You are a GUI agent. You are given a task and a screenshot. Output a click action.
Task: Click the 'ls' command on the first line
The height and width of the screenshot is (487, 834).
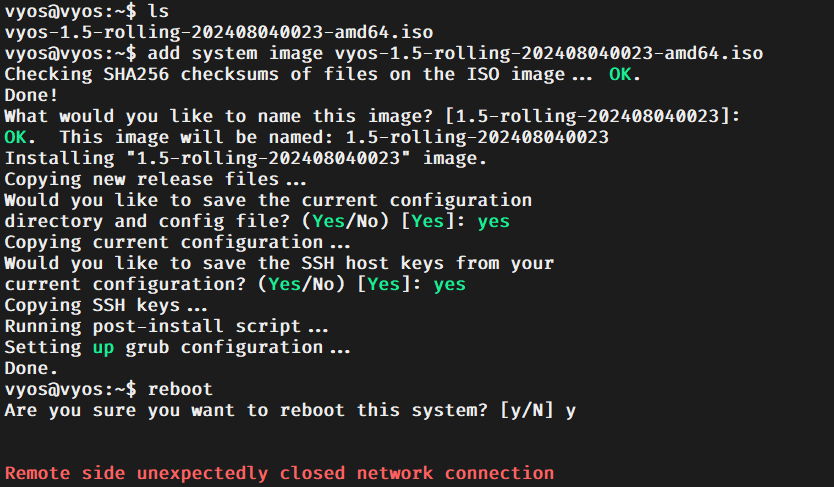[159, 11]
